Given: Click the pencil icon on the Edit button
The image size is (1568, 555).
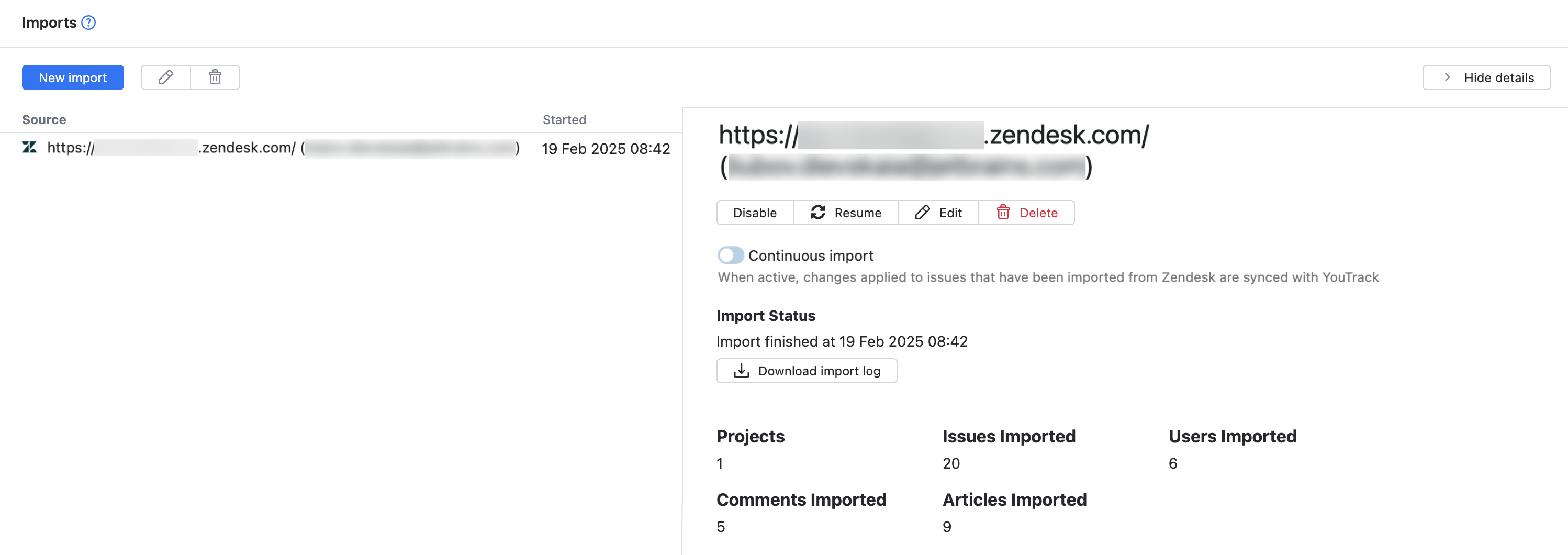Looking at the screenshot, I should pos(922,213).
